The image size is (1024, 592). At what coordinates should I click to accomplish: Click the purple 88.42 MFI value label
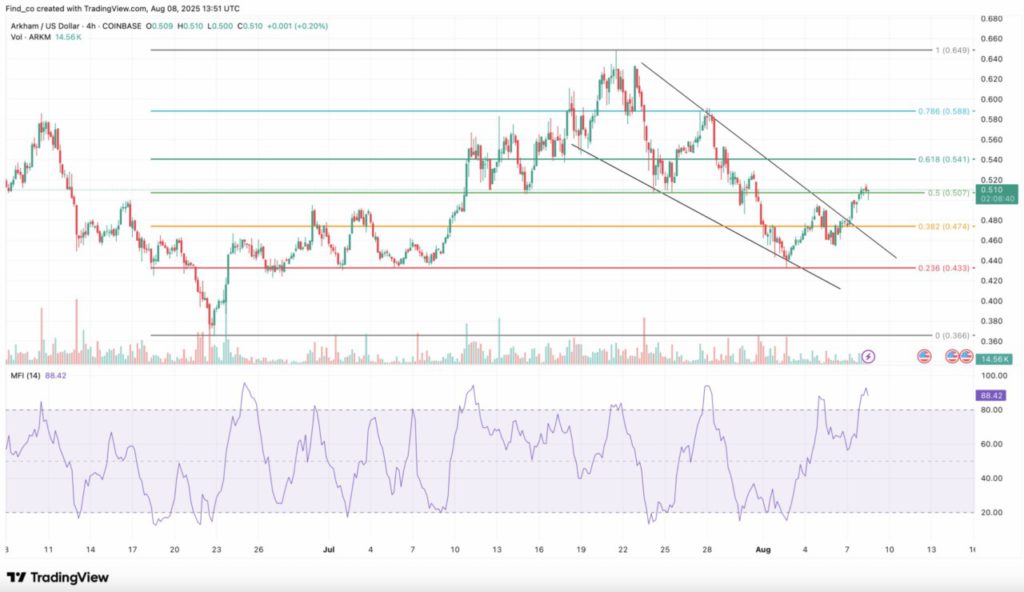point(991,396)
